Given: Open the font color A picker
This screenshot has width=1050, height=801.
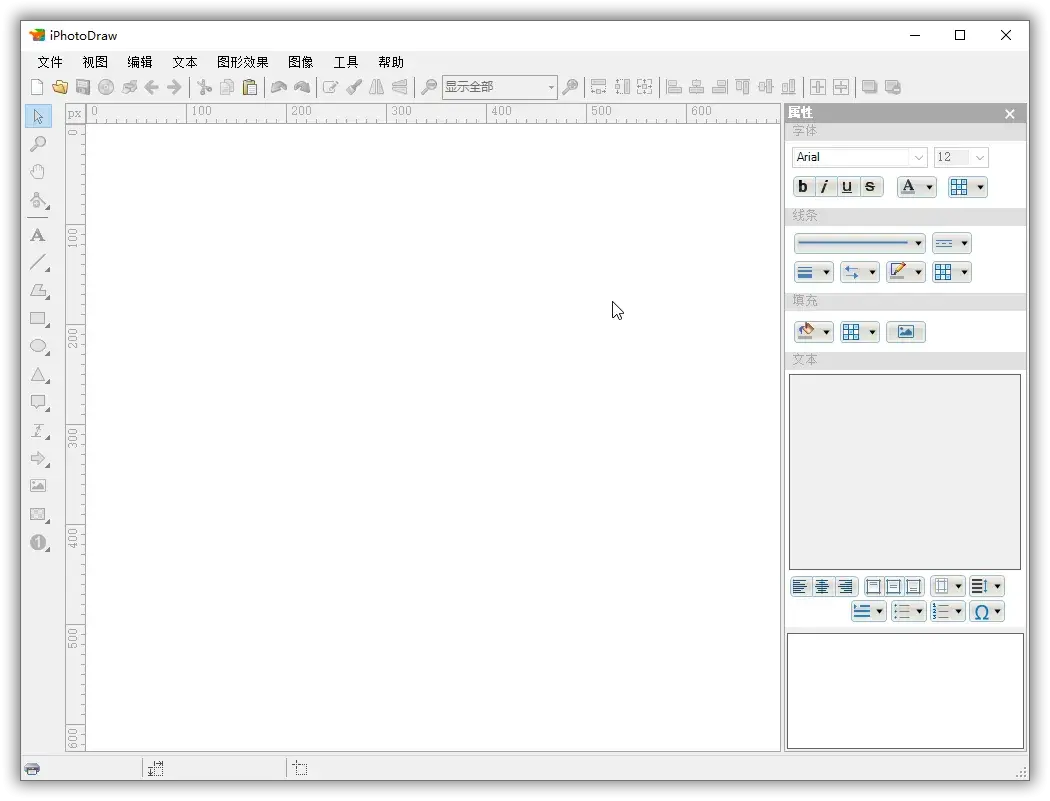Looking at the screenshot, I should coord(917,187).
